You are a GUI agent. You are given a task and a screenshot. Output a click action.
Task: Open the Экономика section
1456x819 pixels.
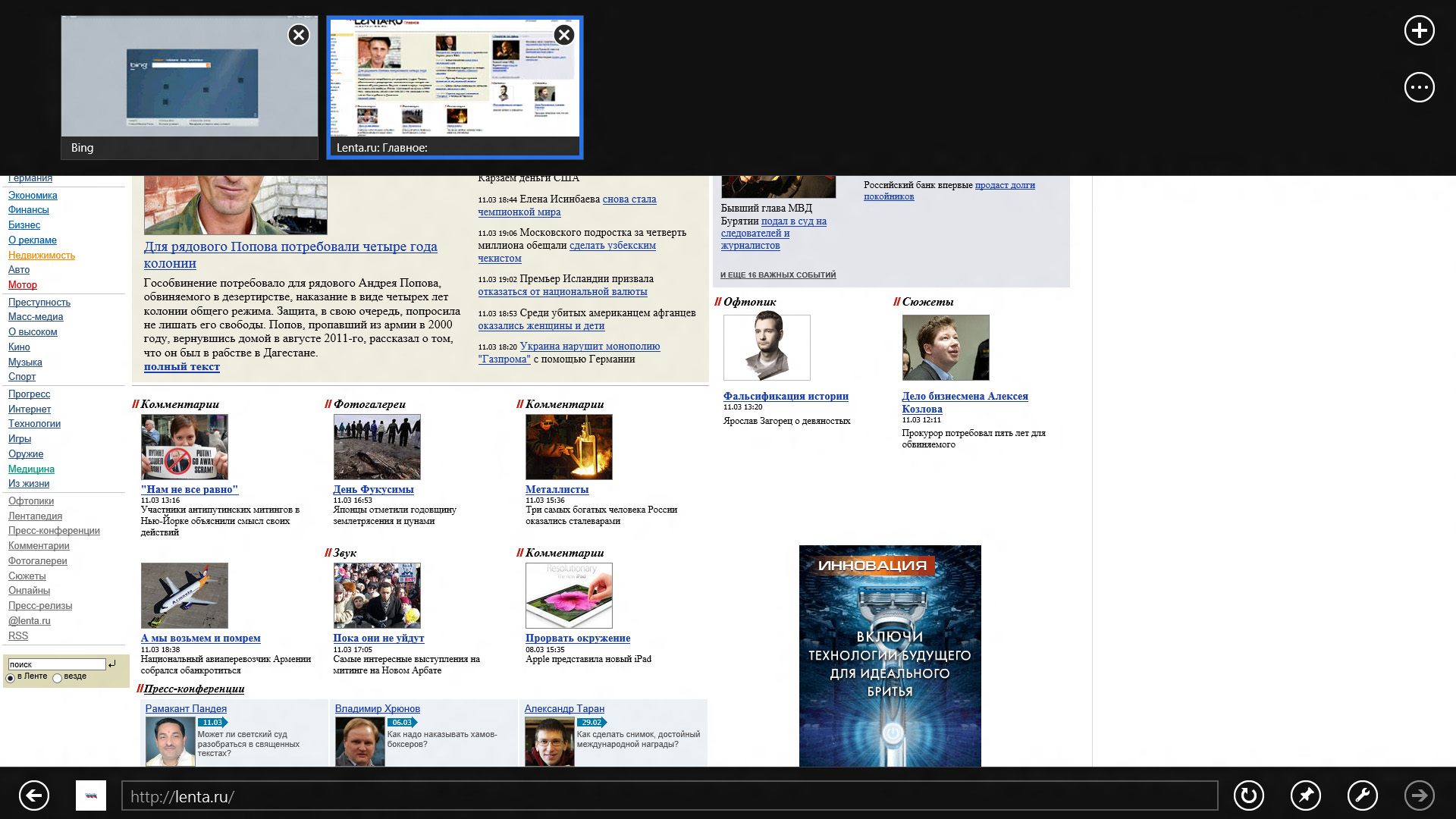pyautogui.click(x=33, y=195)
